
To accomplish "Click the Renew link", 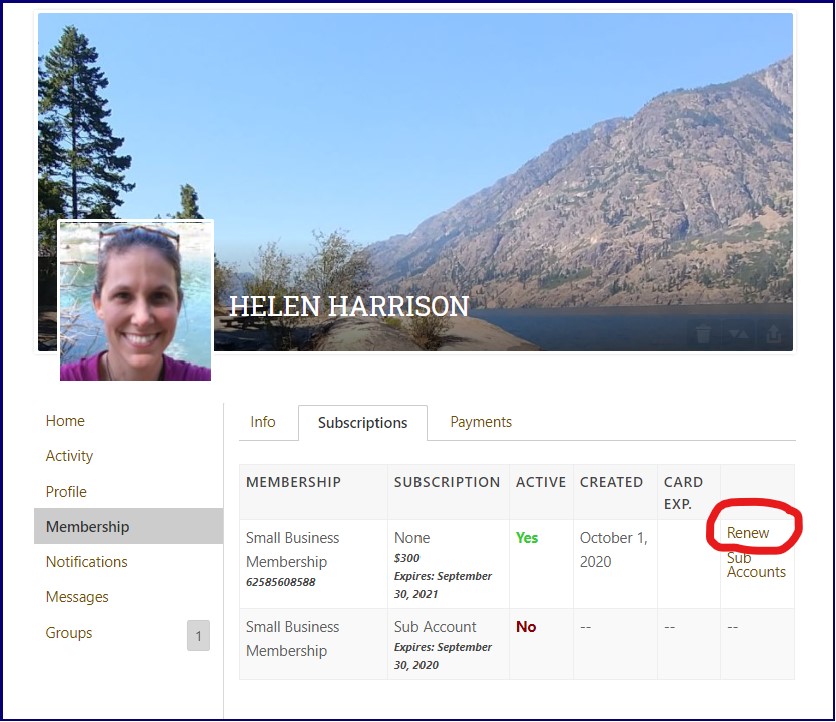I will coord(748,533).
